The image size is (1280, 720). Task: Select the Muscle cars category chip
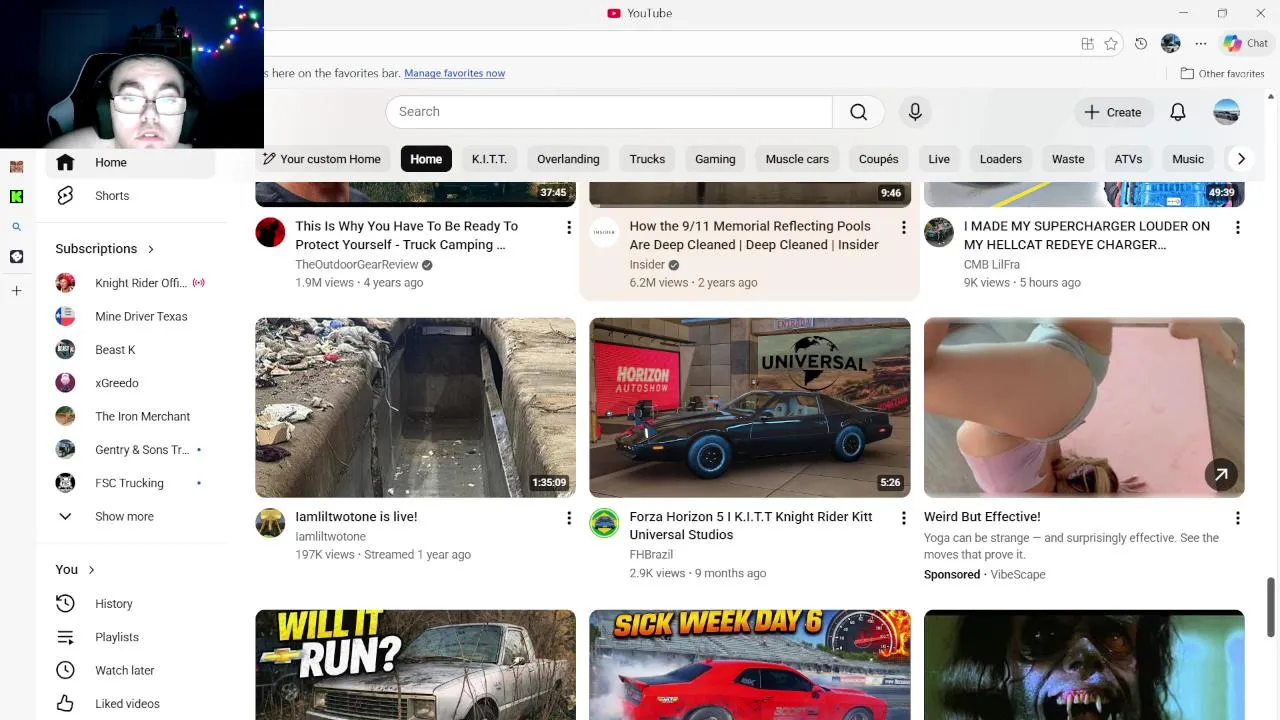(x=797, y=159)
